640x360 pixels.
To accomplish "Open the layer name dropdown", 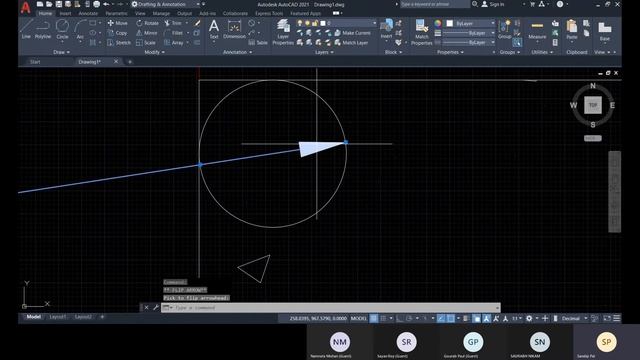I will click(x=336, y=23).
